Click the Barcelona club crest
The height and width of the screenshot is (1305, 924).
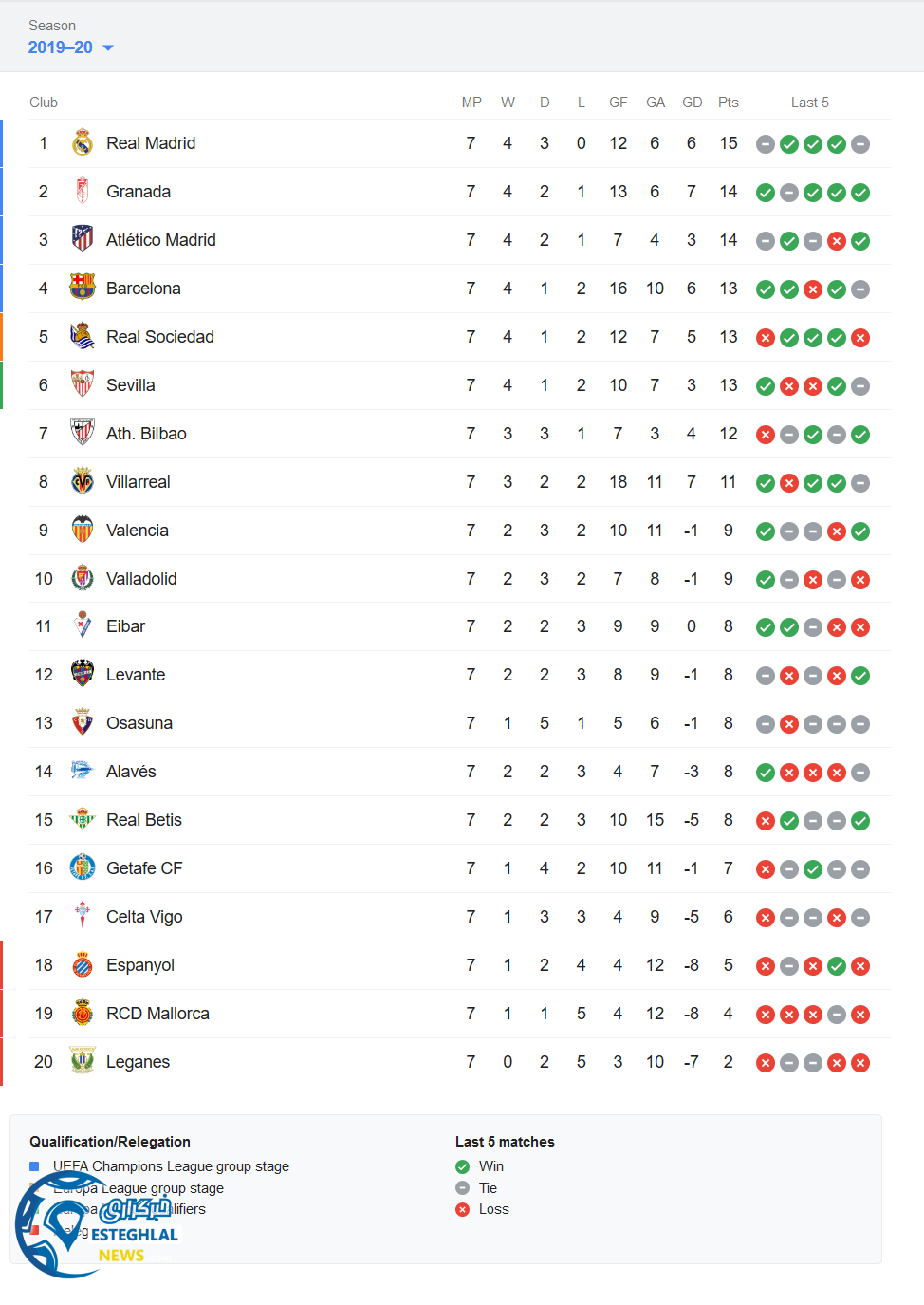[83, 288]
